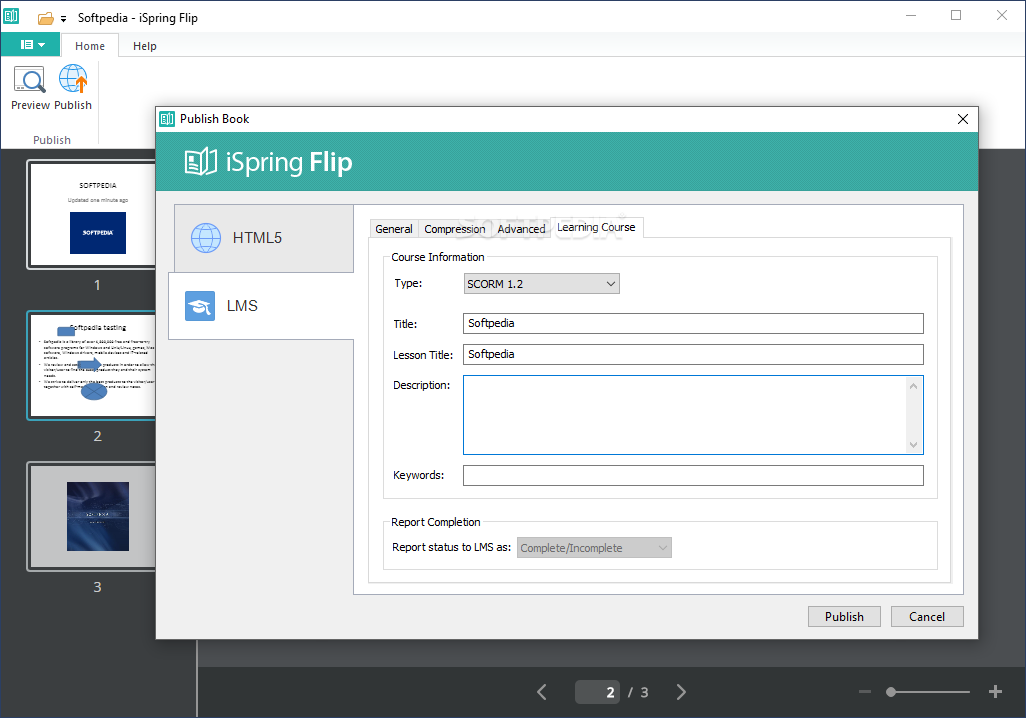Click the 'Report Completion' group label

(436, 522)
